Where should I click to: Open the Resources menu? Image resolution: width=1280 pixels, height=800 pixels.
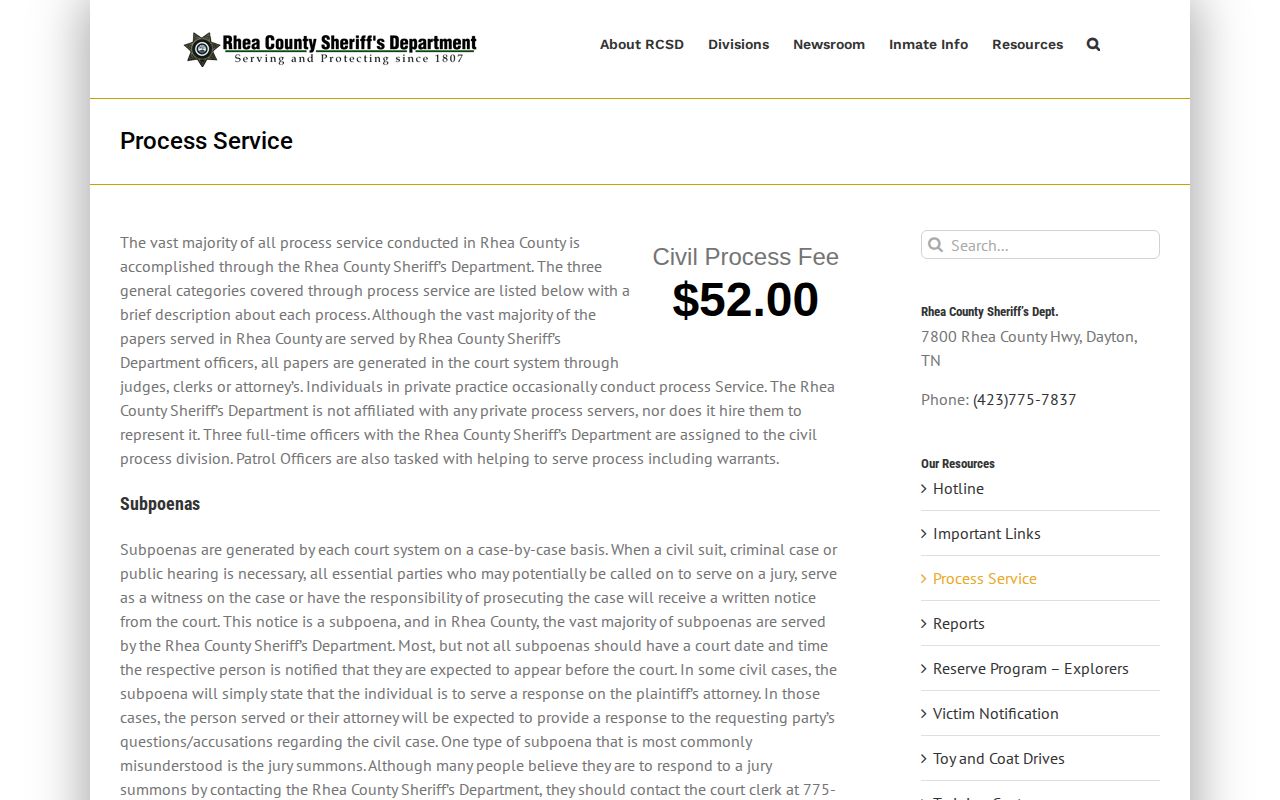click(x=1028, y=44)
